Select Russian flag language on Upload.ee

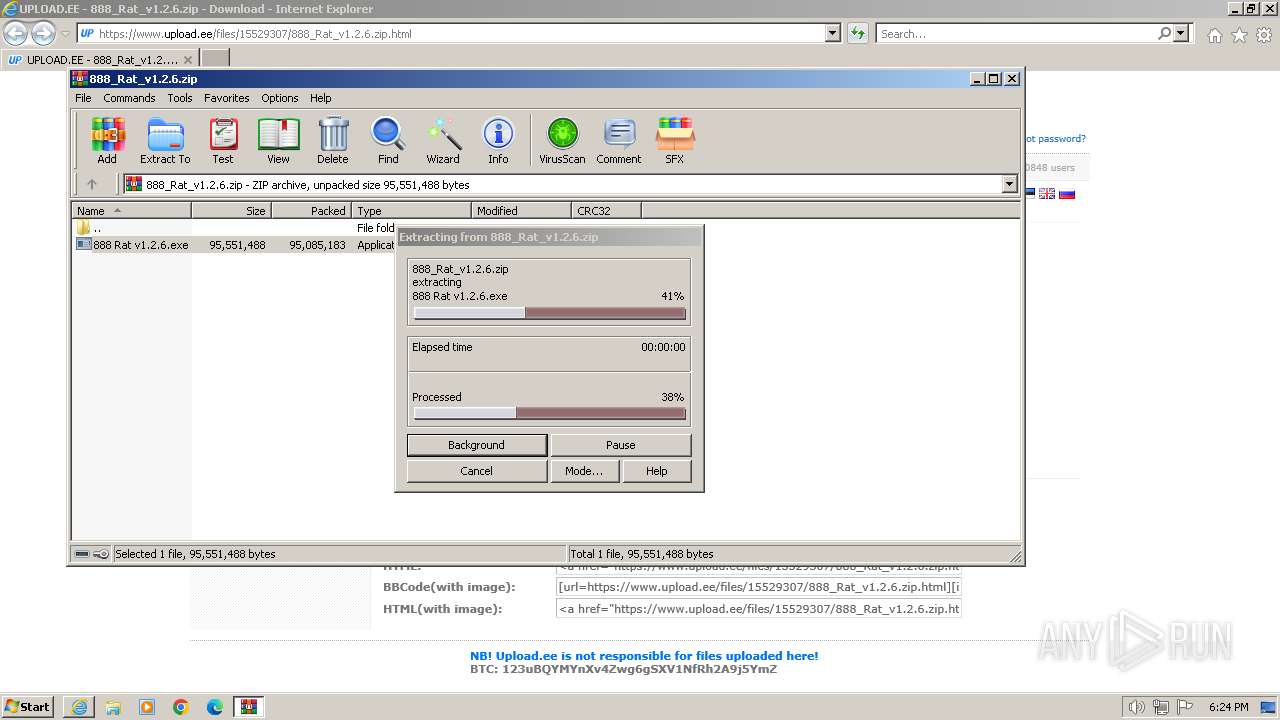(x=1067, y=193)
